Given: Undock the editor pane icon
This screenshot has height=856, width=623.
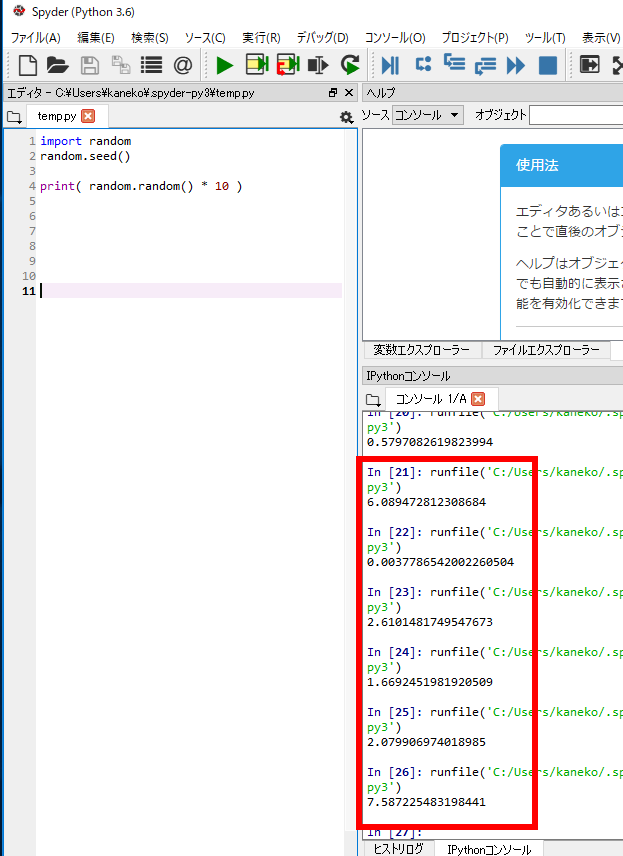Looking at the screenshot, I should 333,93.
